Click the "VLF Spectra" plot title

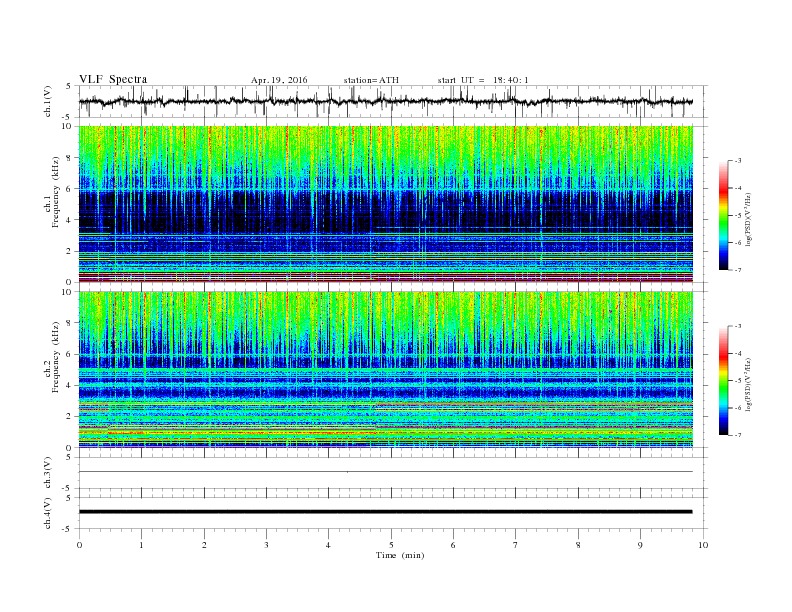[x=113, y=79]
